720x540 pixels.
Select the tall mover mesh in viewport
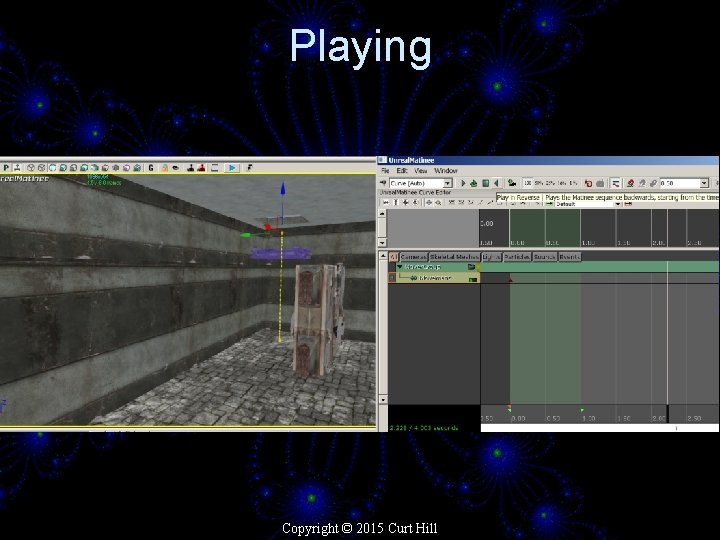coord(318,319)
